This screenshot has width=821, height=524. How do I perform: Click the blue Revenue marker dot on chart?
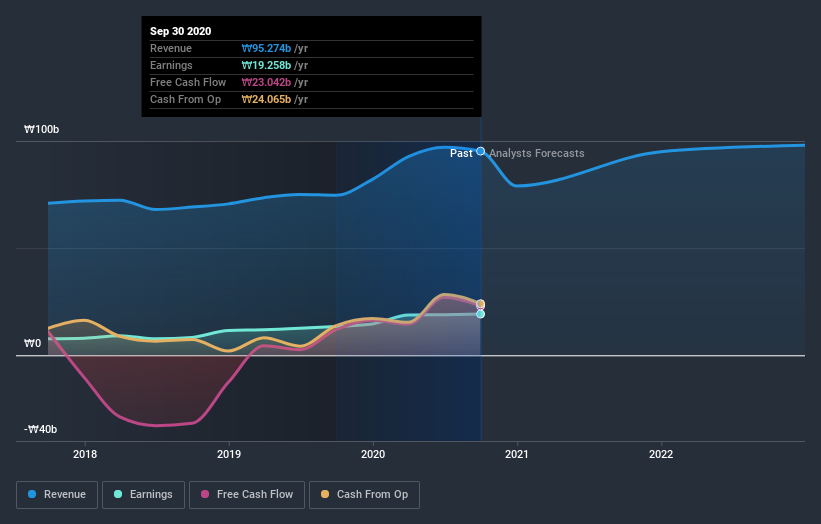point(481,151)
